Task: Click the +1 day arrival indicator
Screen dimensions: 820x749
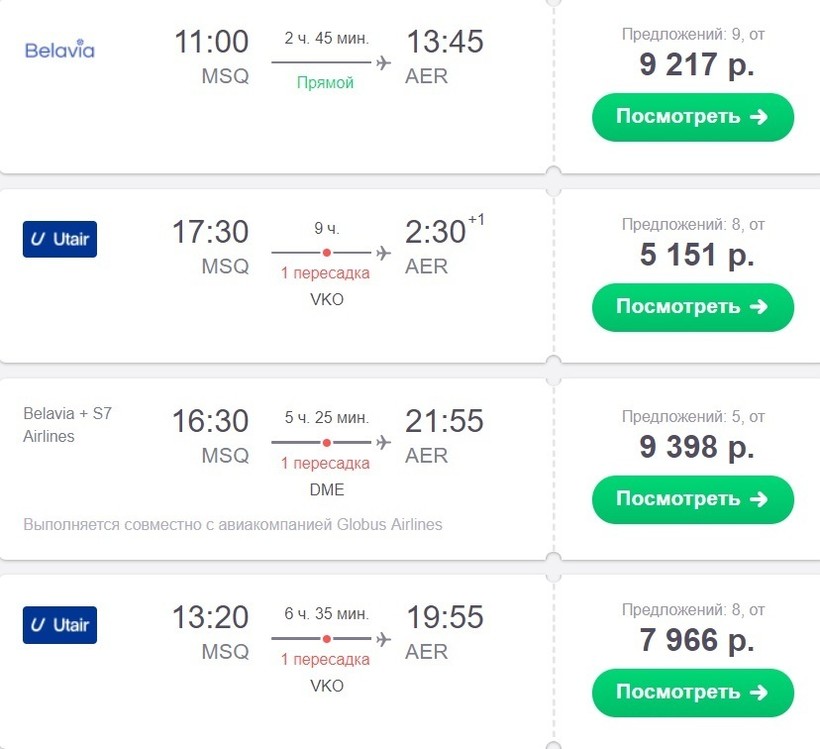Action: tap(477, 220)
